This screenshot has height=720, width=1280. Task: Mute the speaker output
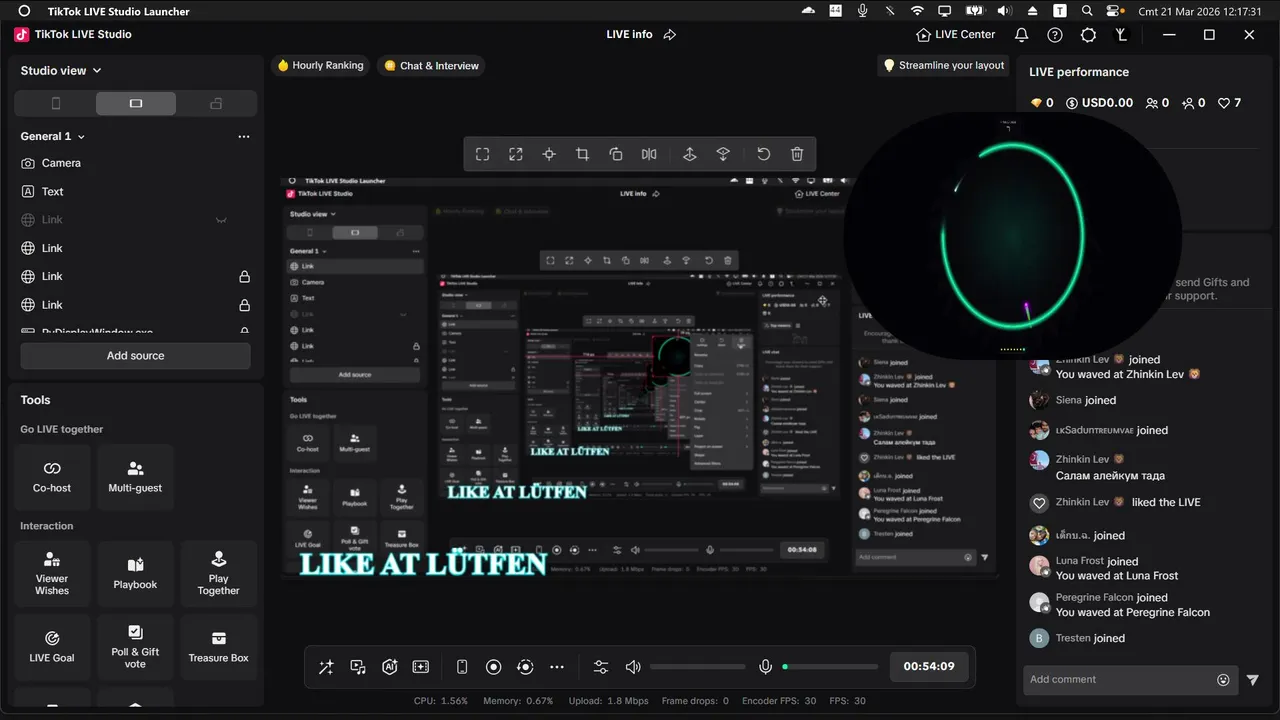(633, 667)
